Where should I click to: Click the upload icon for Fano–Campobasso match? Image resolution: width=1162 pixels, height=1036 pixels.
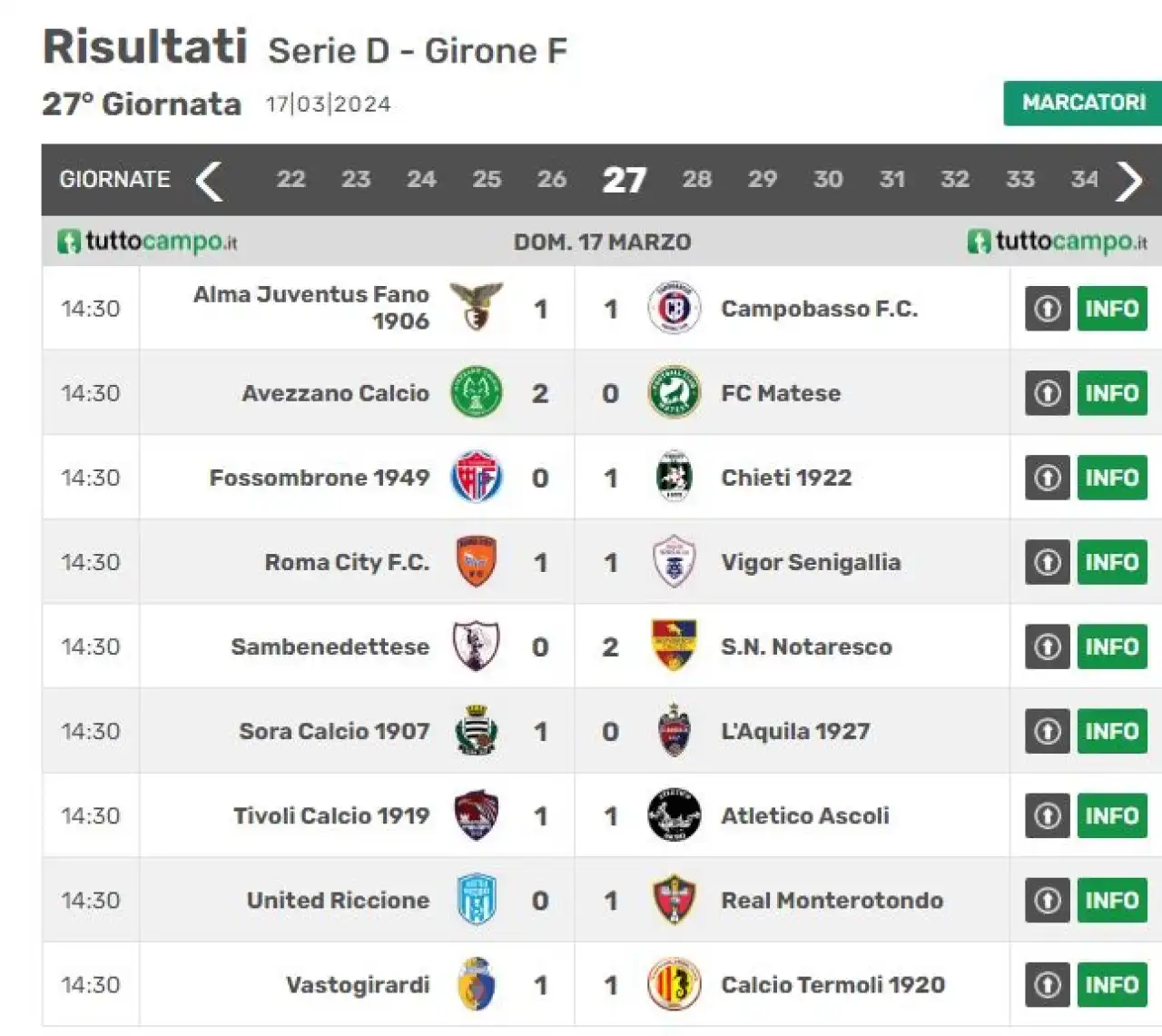[x=1048, y=309]
